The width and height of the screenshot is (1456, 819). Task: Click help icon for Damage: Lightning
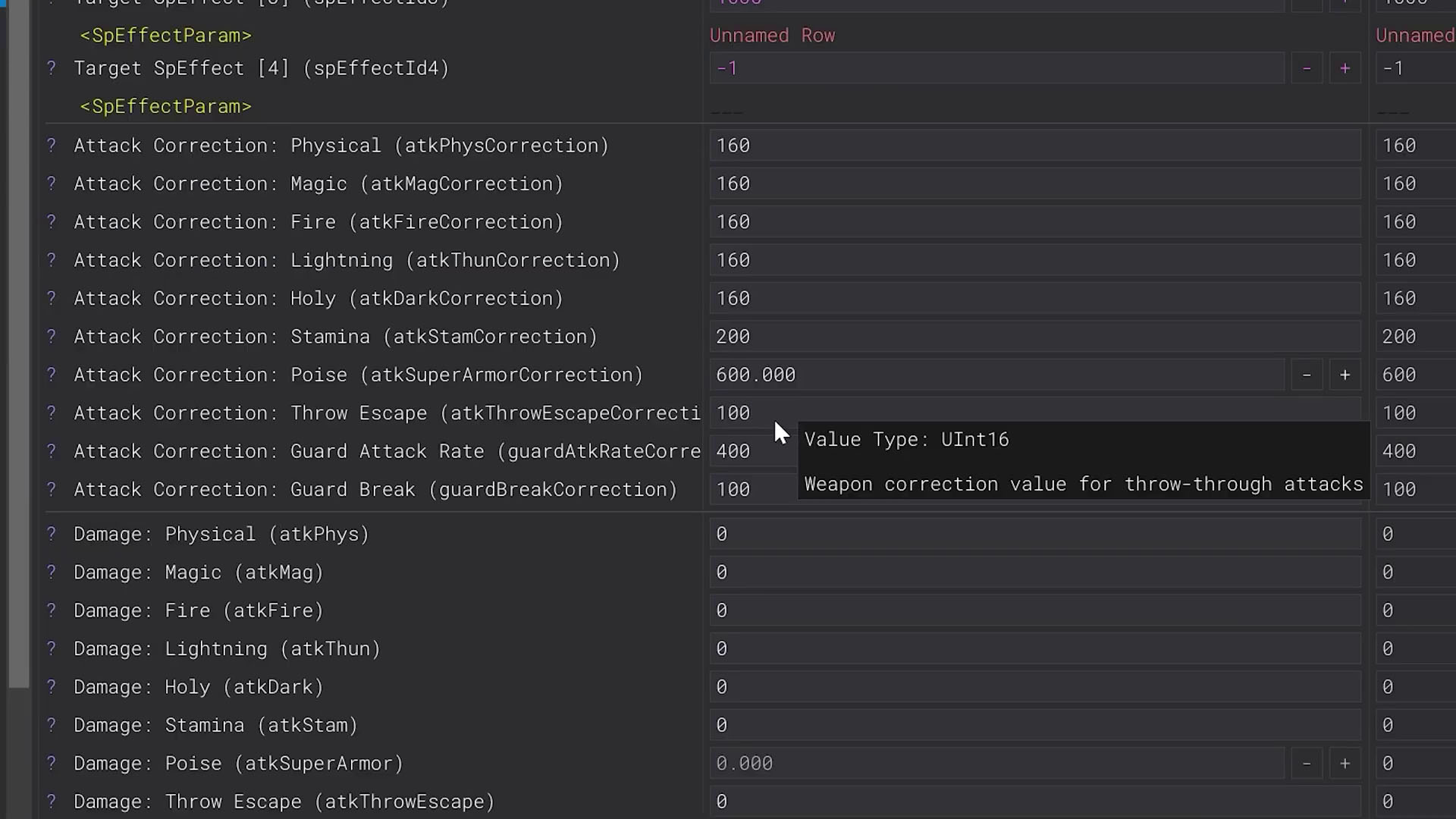point(52,649)
